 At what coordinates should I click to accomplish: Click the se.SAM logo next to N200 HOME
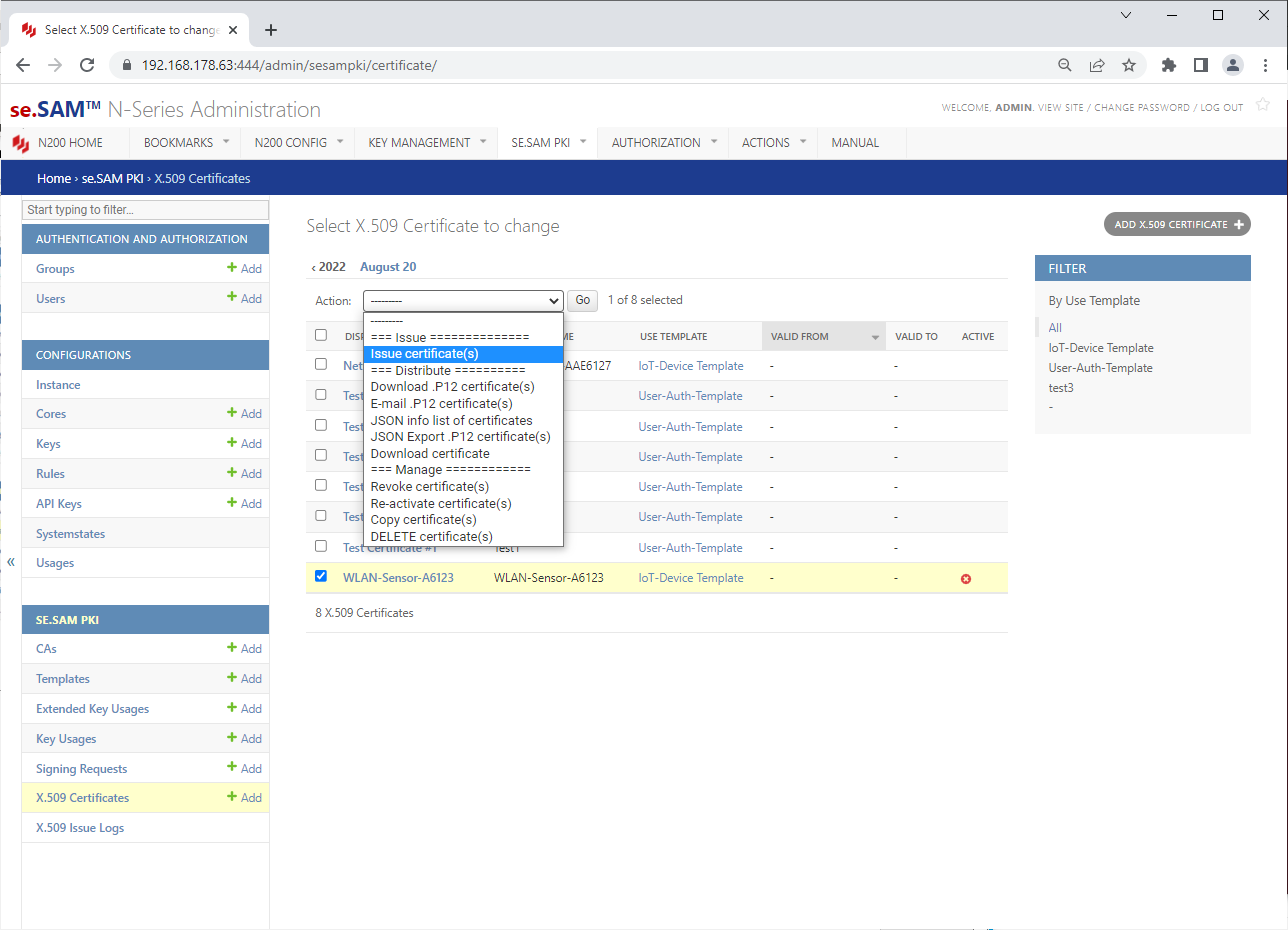(x=20, y=143)
